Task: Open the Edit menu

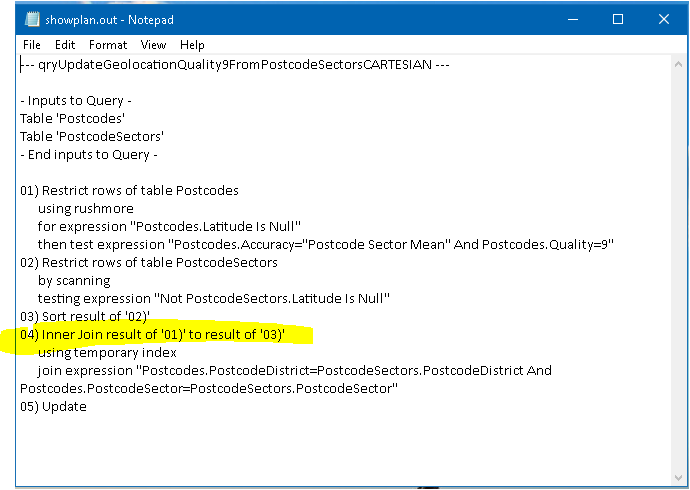Action: pyautogui.click(x=65, y=45)
